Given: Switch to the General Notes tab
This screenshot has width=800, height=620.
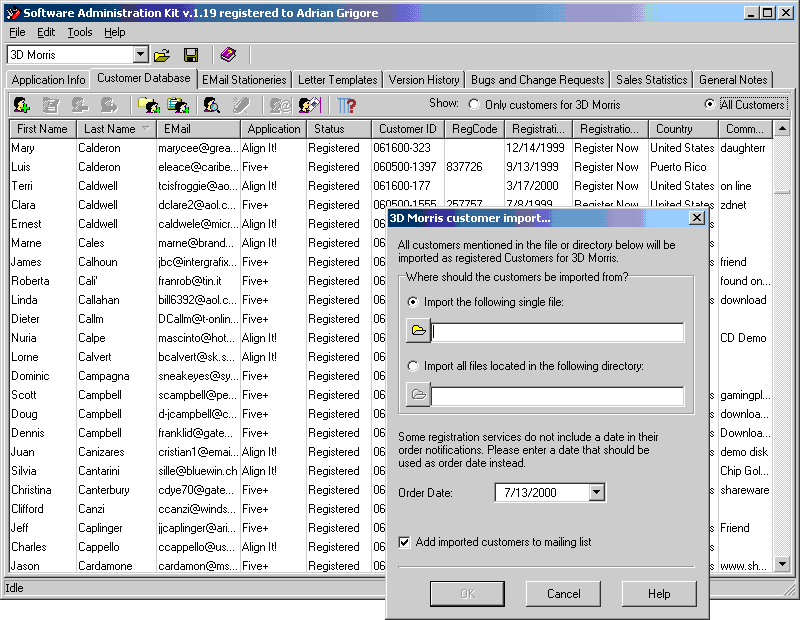Looking at the screenshot, I should click(733, 80).
